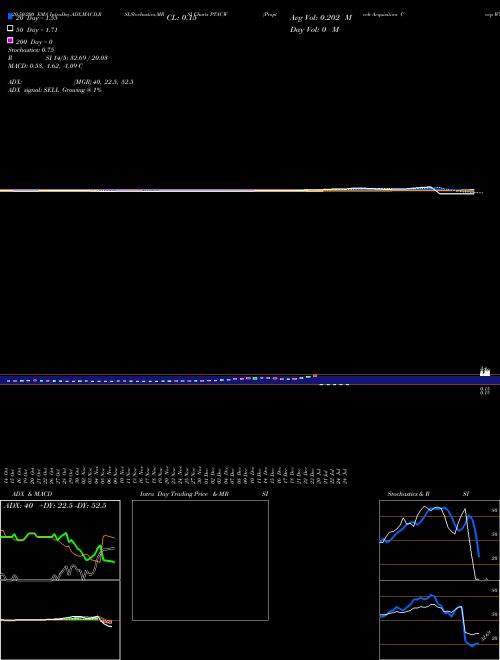Viewport: 500px width, 660px height.
Task: Click the white volume spike at right edge
Action: coord(485,372)
